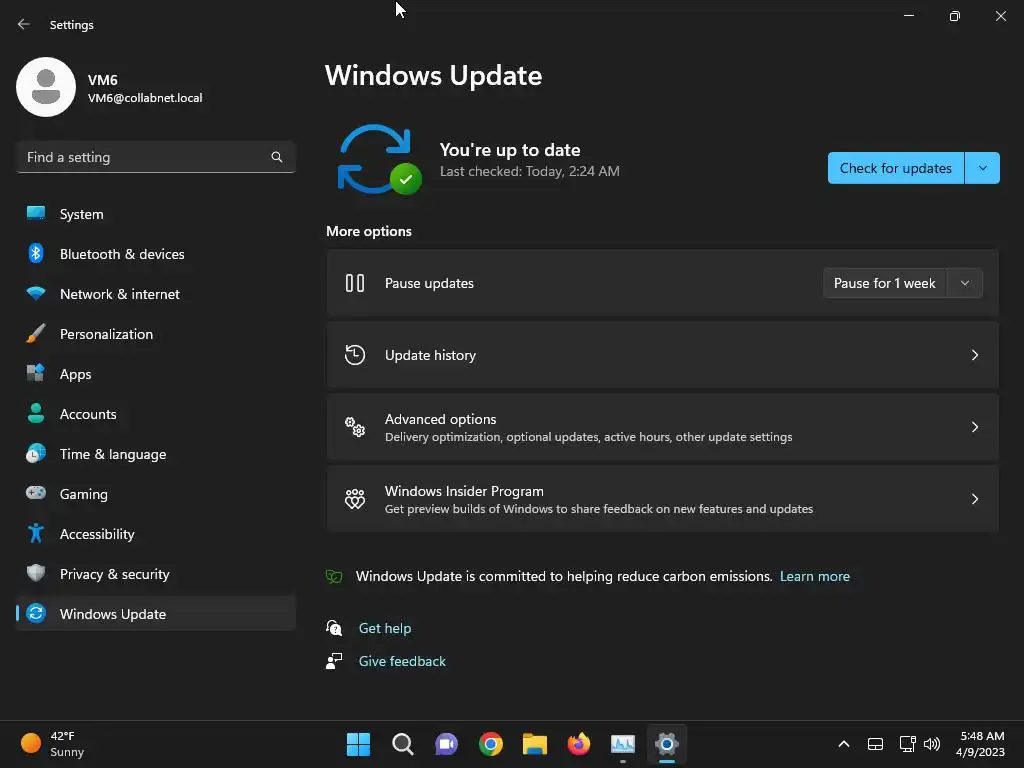Screen dimensions: 1024x768
Task: Select Personalization in the sidebar
Action: 155,334
